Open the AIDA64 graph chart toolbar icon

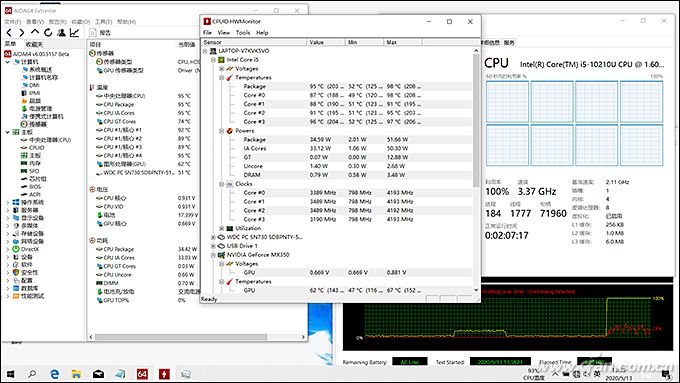(x=75, y=33)
